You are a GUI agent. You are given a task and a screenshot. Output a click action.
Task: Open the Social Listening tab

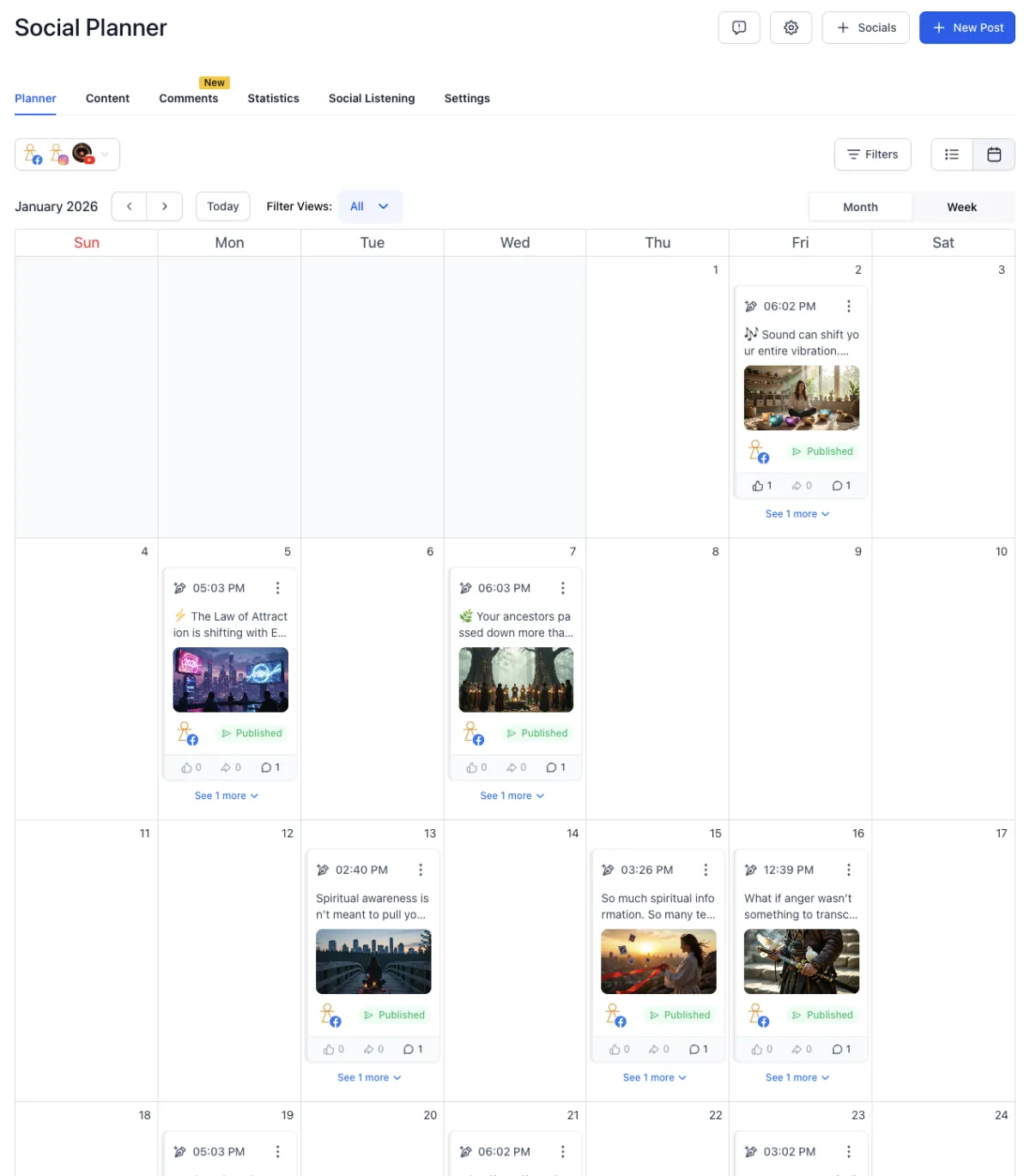click(x=372, y=99)
